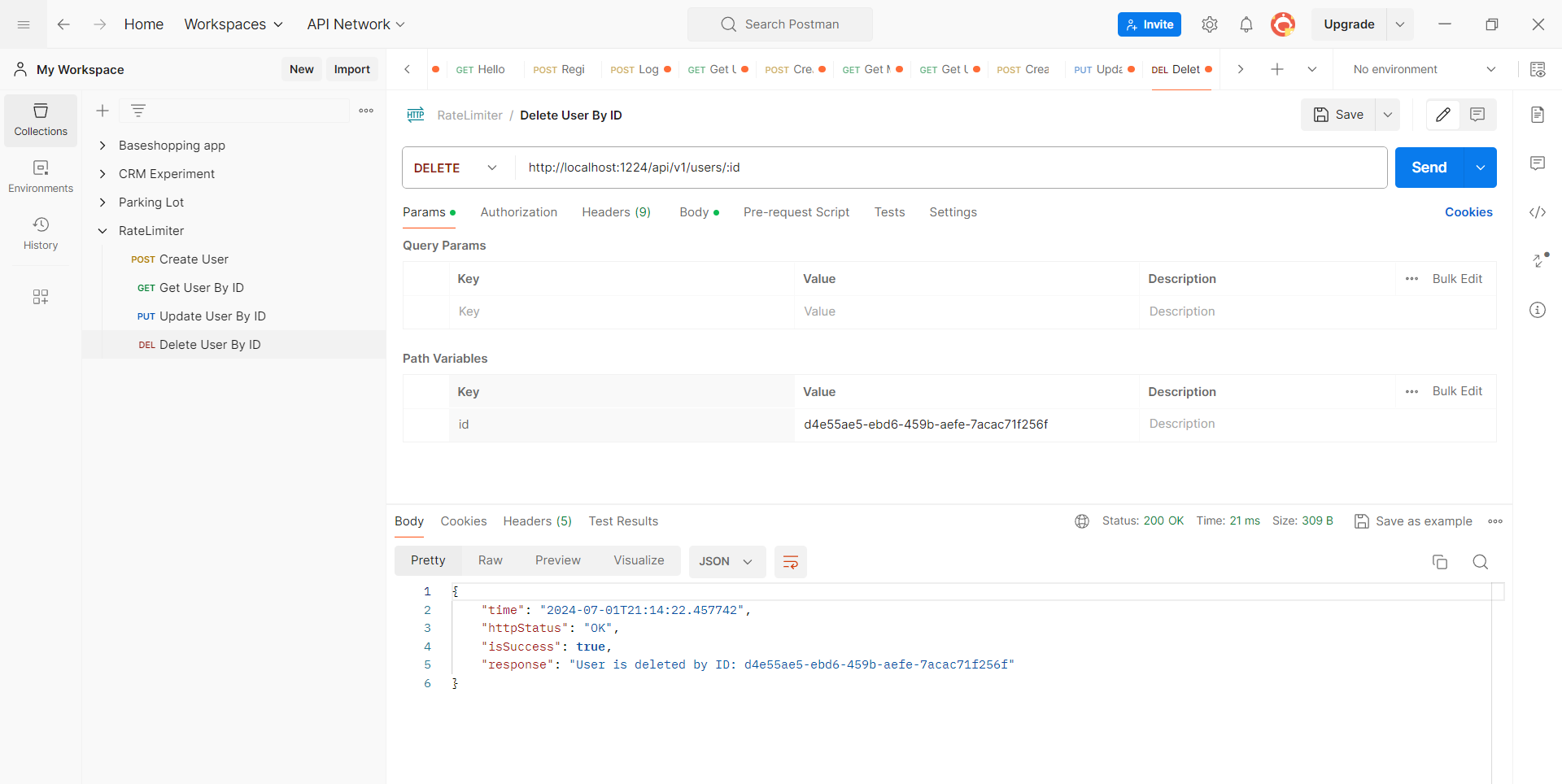
Task: Search the response with magnifier icon
Action: [x=1481, y=562]
